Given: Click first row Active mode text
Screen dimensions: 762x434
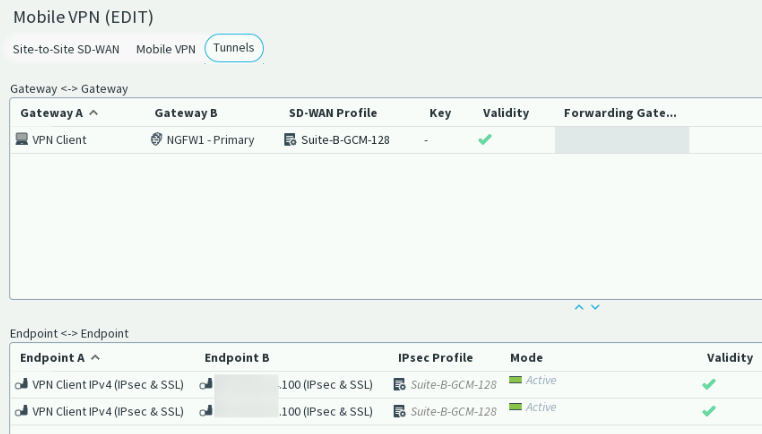Looking at the screenshot, I should coord(541,380).
